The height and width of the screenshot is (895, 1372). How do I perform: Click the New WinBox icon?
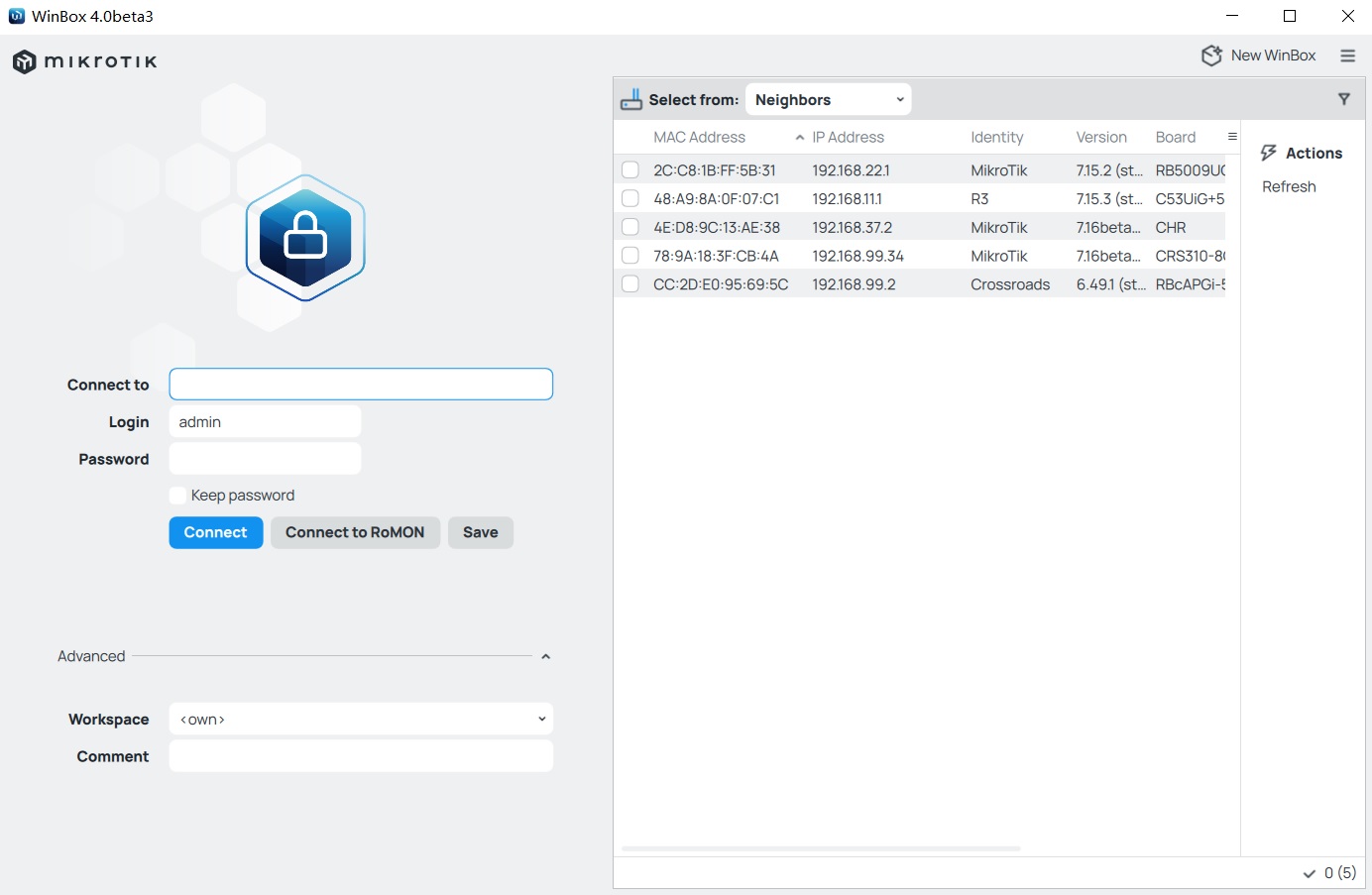tap(1211, 56)
